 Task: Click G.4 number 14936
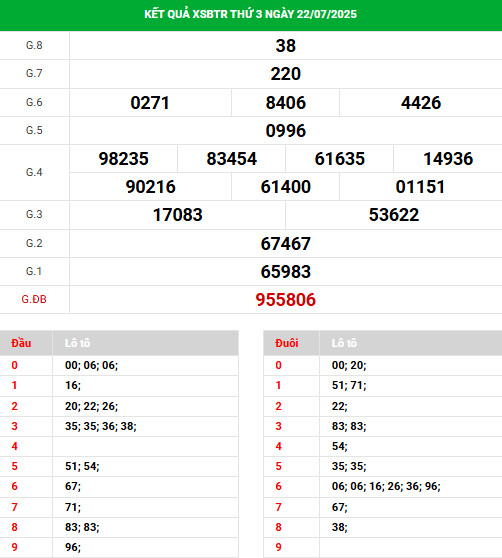[448, 159]
